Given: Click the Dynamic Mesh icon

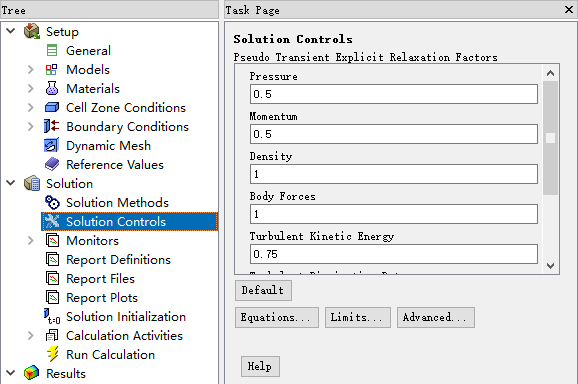Looking at the screenshot, I should [x=52, y=145].
